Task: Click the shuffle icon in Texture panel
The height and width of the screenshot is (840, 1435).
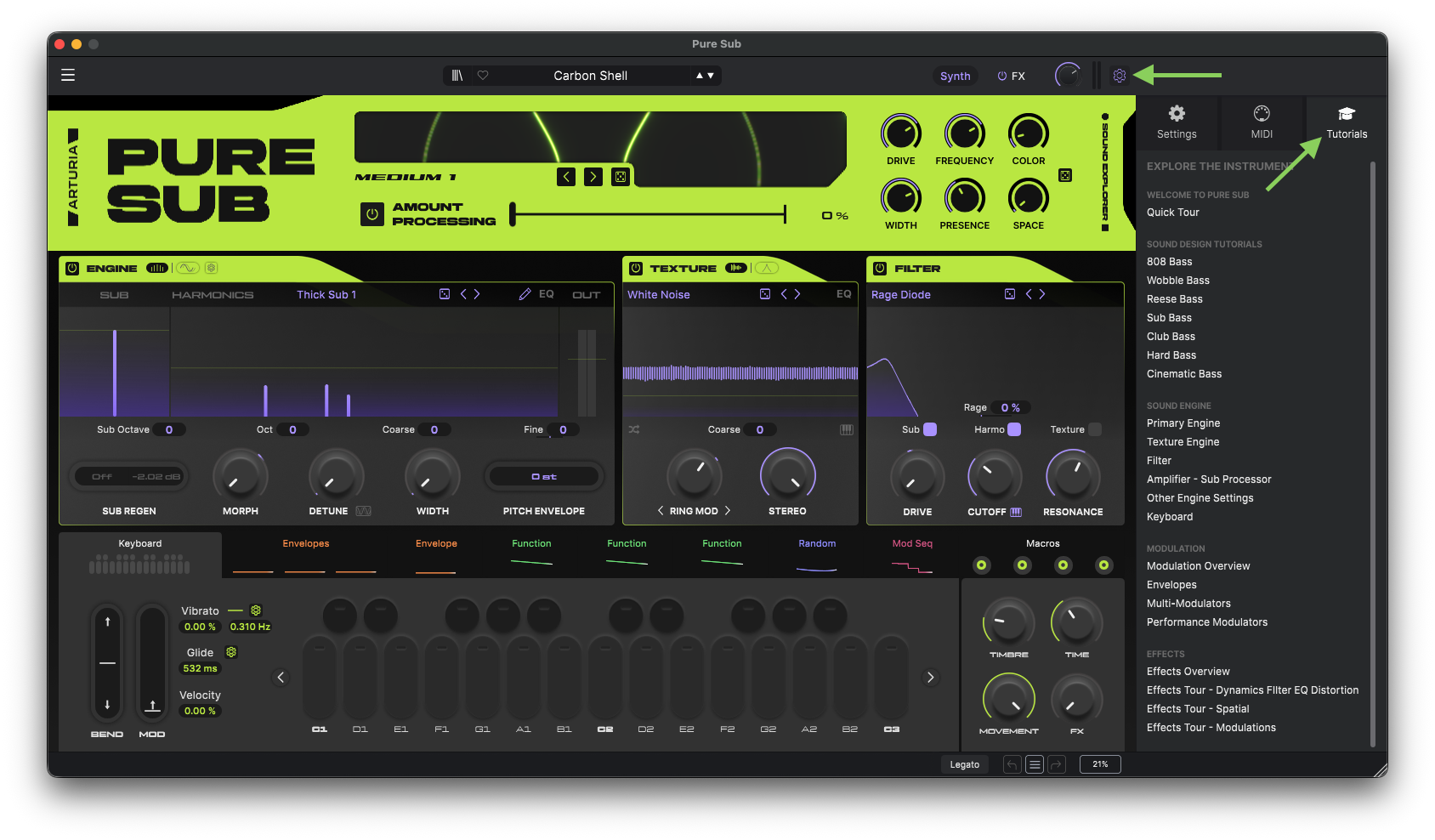Action: click(634, 429)
